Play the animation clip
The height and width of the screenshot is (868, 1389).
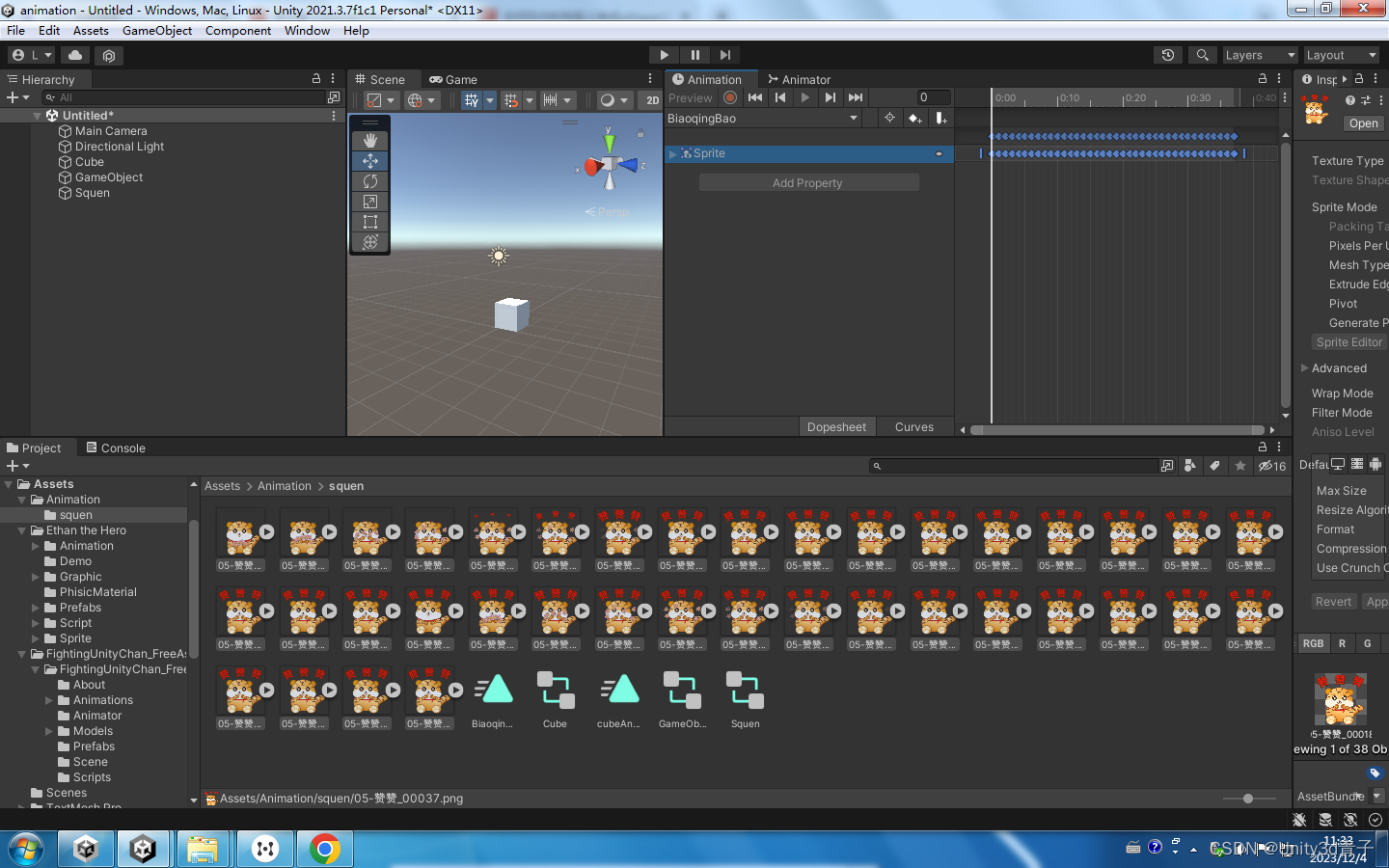click(805, 97)
